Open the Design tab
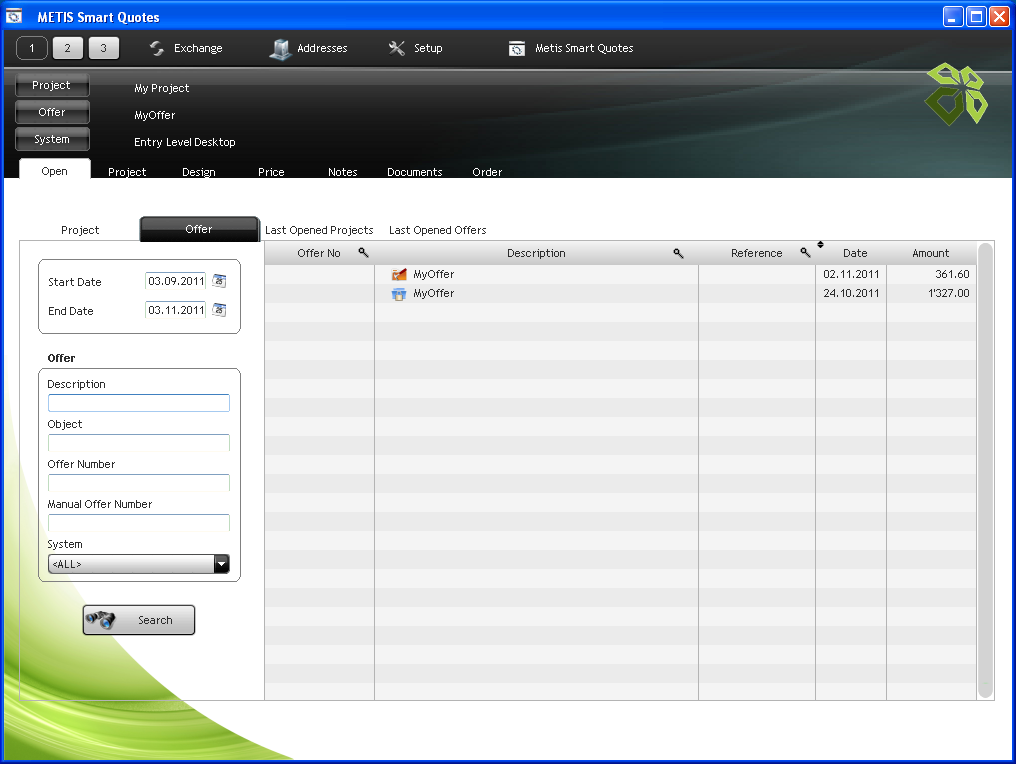The height and width of the screenshot is (764, 1016). tap(198, 172)
